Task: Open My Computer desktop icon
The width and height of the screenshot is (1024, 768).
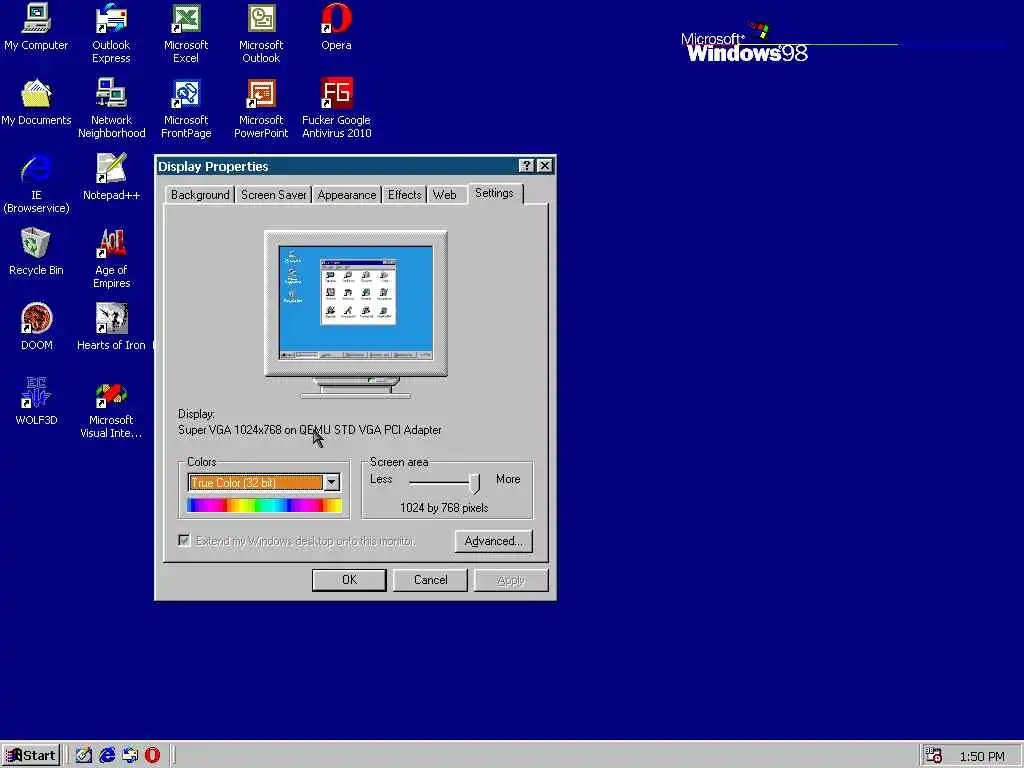Action: pyautogui.click(x=36, y=27)
